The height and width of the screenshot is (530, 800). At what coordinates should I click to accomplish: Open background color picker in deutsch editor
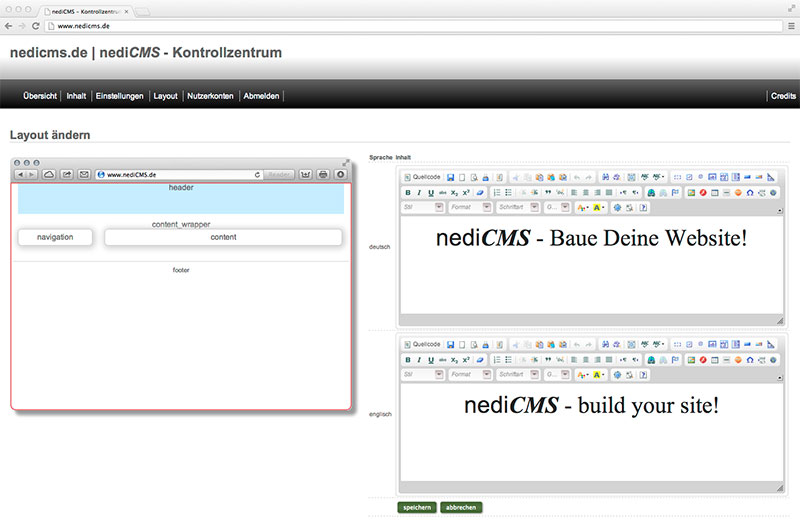598,207
